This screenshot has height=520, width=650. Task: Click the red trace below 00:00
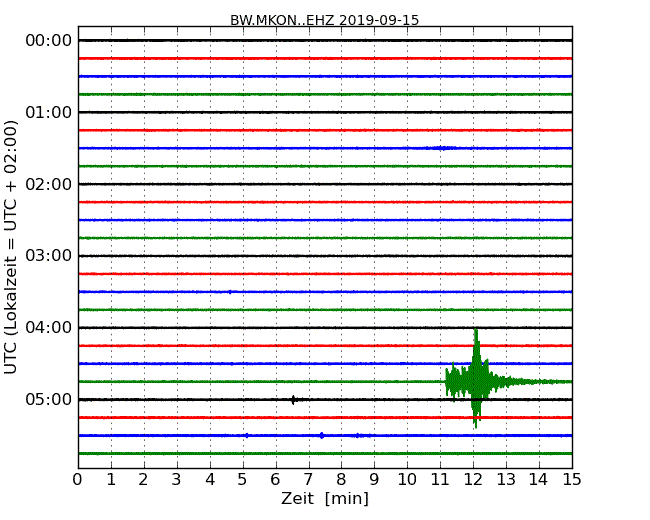(x=325, y=58)
